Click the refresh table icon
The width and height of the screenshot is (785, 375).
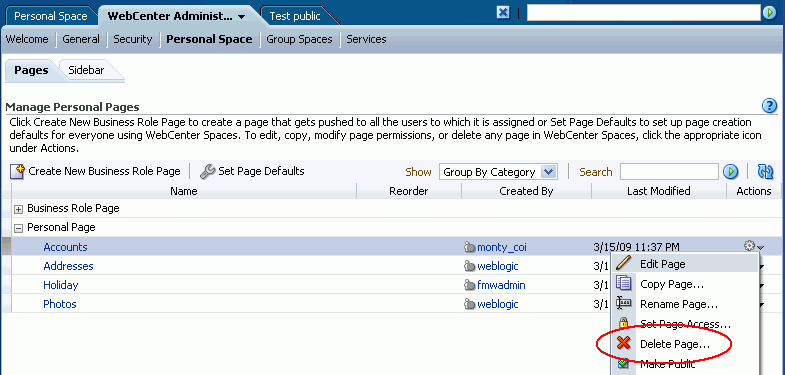[x=765, y=172]
